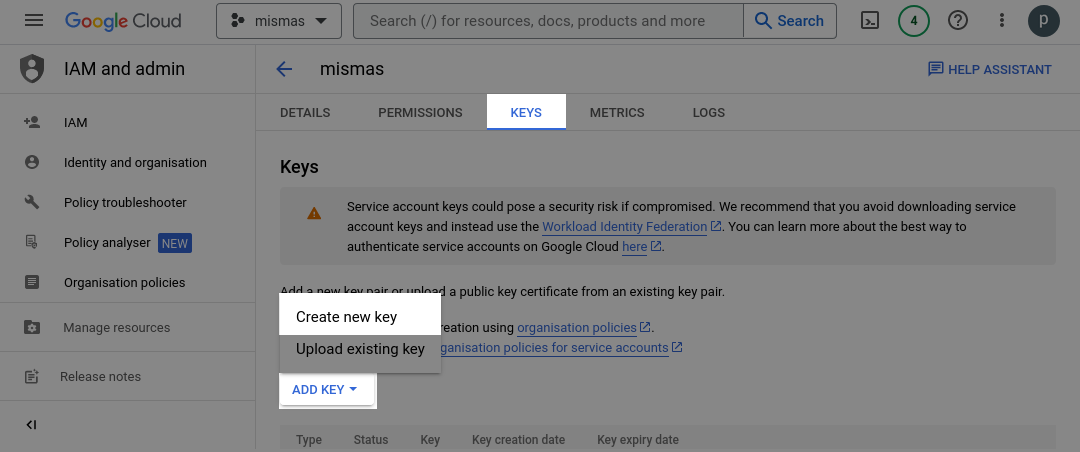Activate Cloud Shell terminal icon
This screenshot has width=1080, height=452.
(870, 20)
